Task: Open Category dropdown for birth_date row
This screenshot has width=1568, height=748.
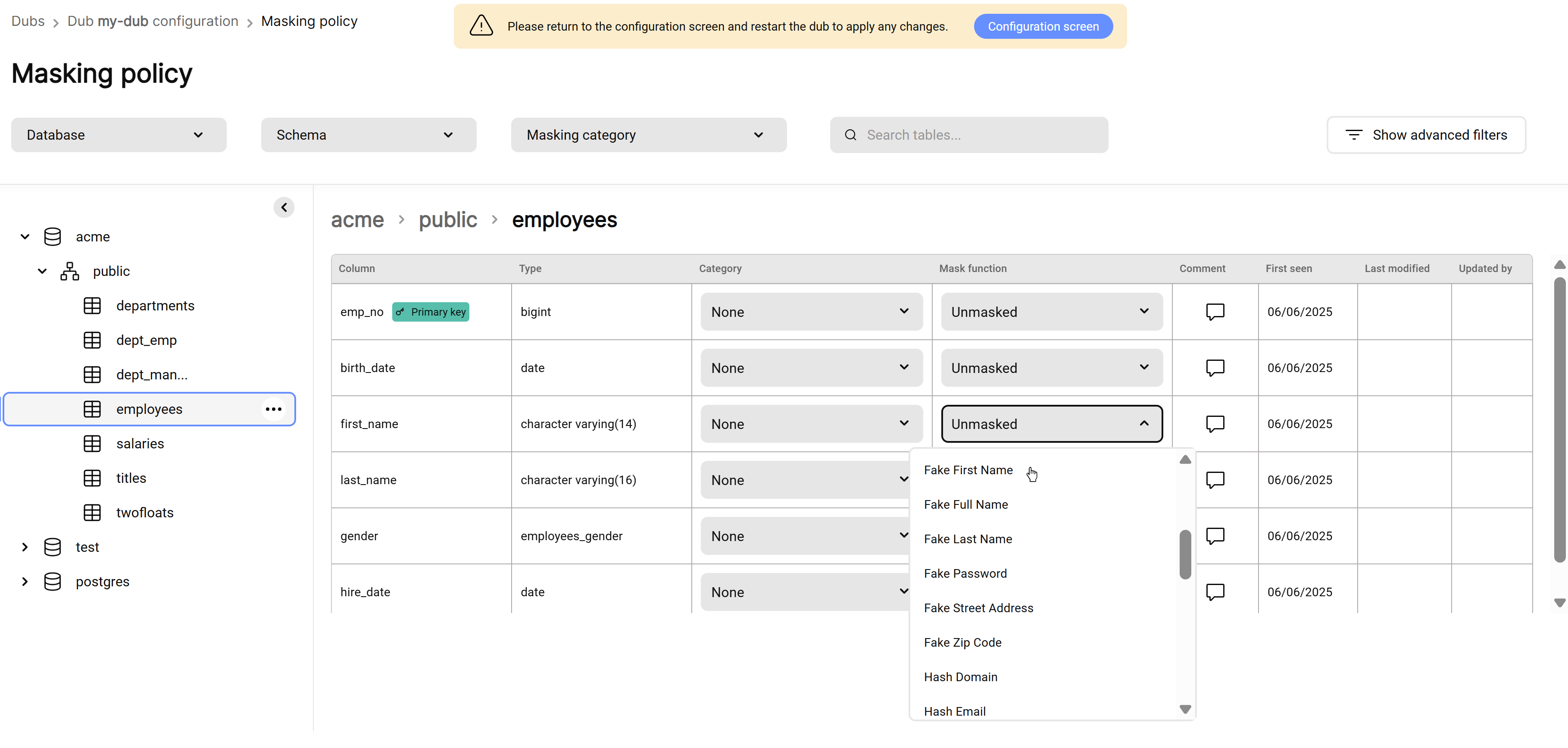Action: click(811, 368)
